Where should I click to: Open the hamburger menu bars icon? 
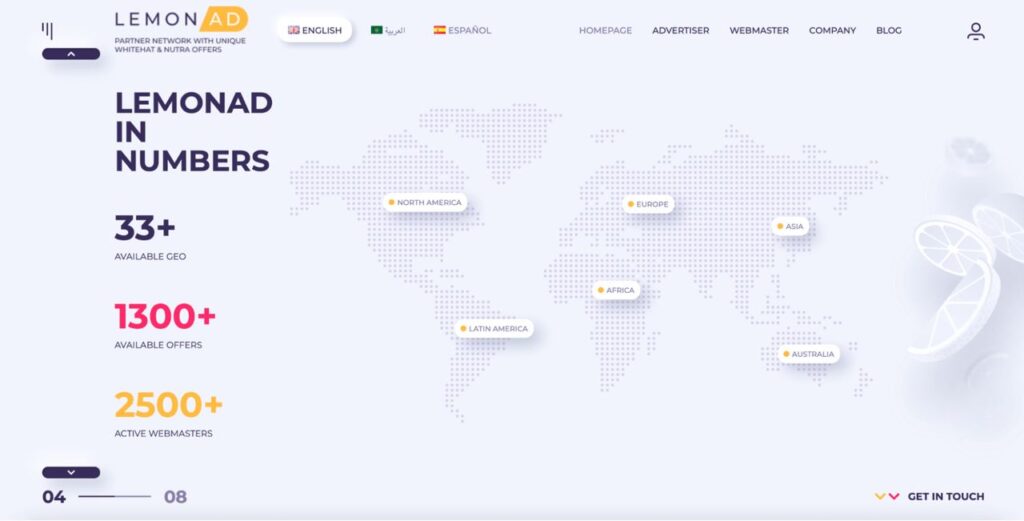pos(47,31)
